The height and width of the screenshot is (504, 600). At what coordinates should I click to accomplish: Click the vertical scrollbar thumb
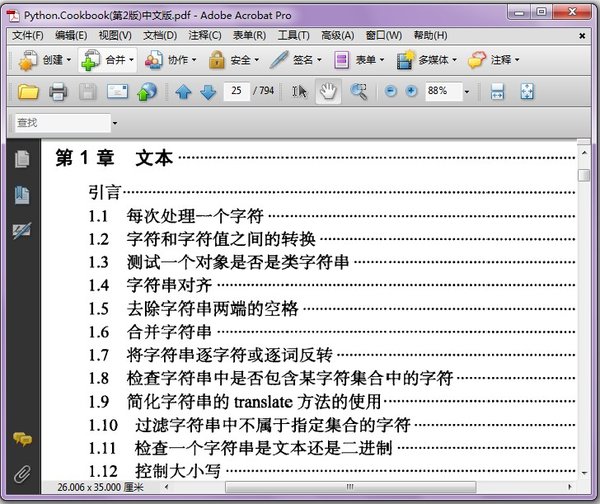584,175
